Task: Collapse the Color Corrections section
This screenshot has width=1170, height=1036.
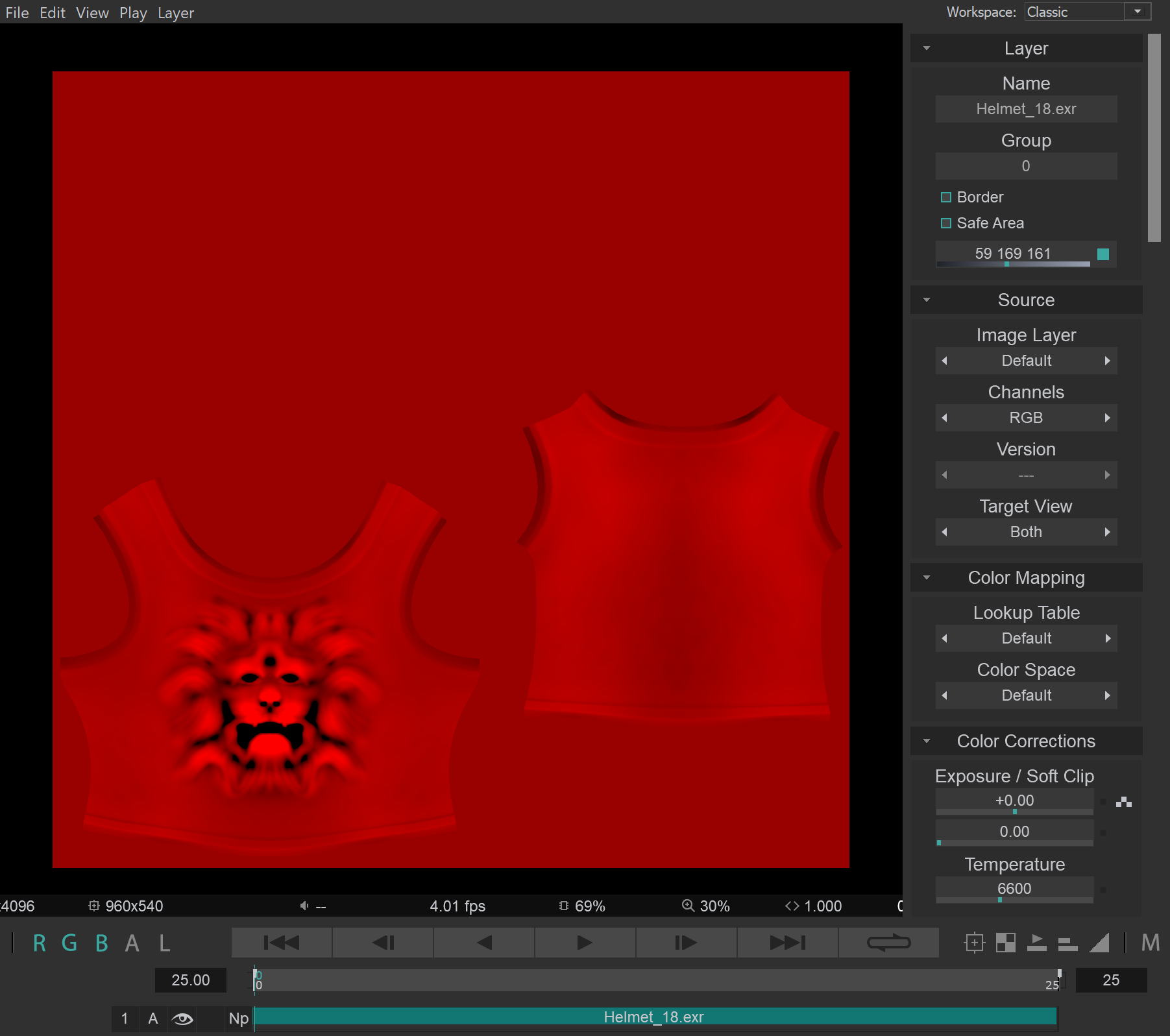Action: [x=927, y=741]
